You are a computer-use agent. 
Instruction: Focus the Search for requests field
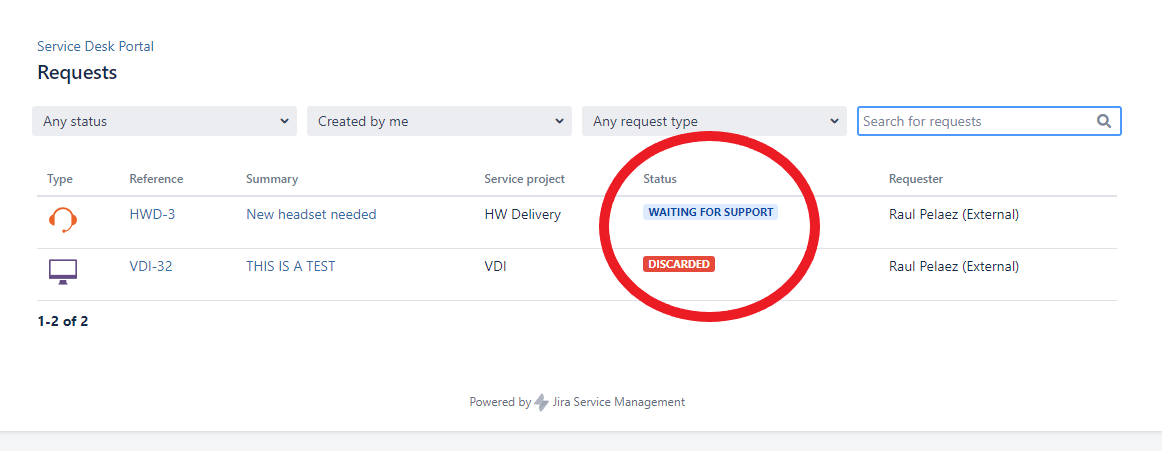tap(975, 121)
